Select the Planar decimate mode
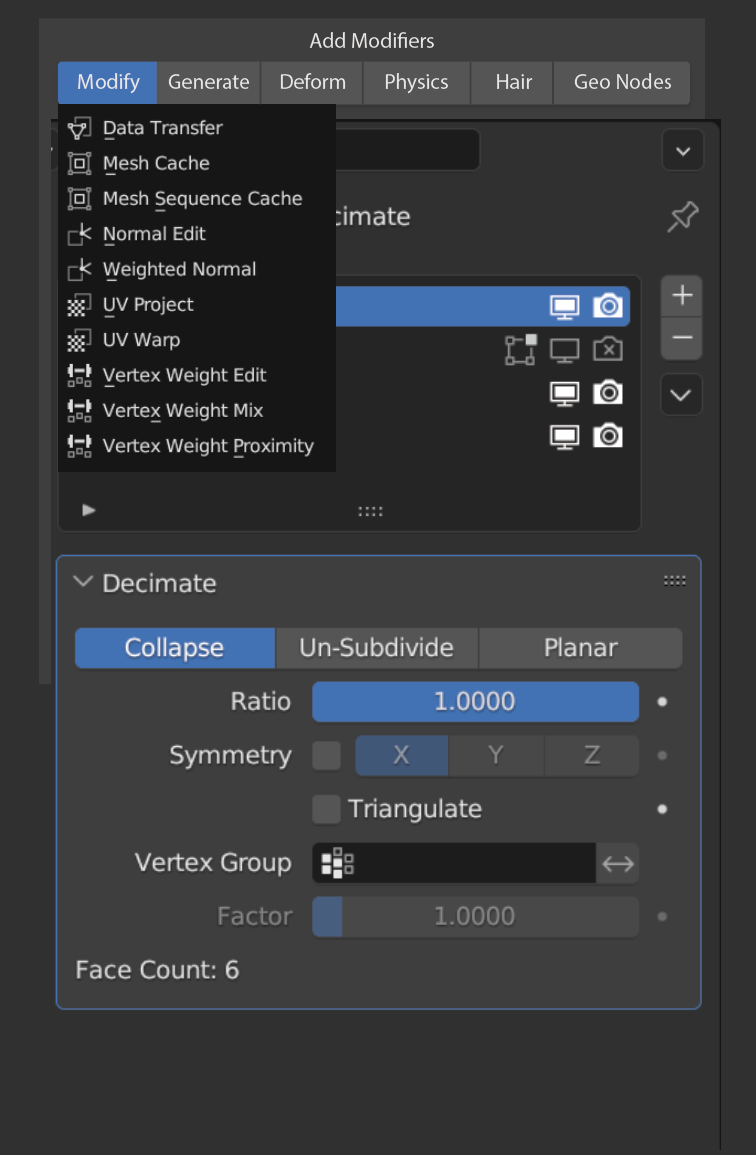This screenshot has width=756, height=1155. (x=581, y=647)
